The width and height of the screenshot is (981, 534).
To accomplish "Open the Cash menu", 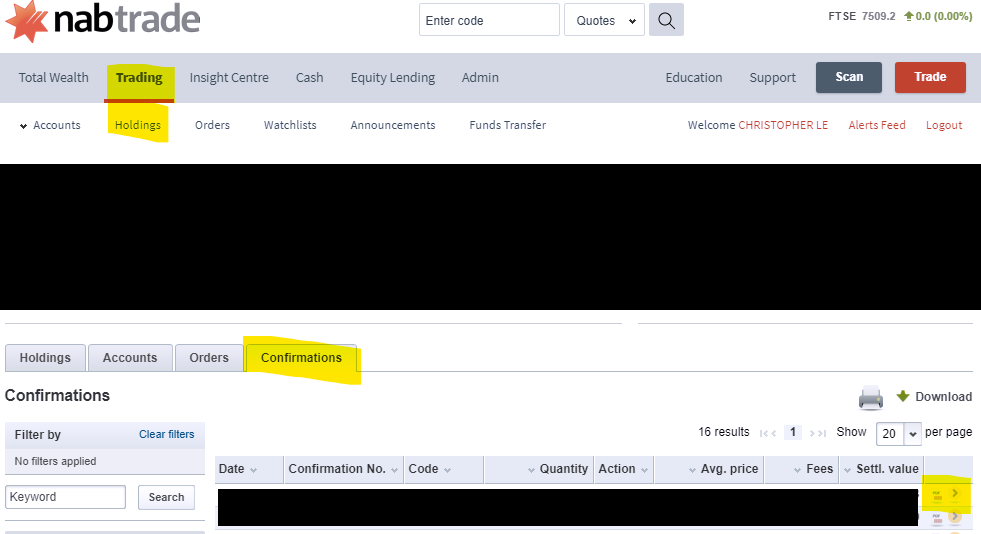I will [309, 78].
